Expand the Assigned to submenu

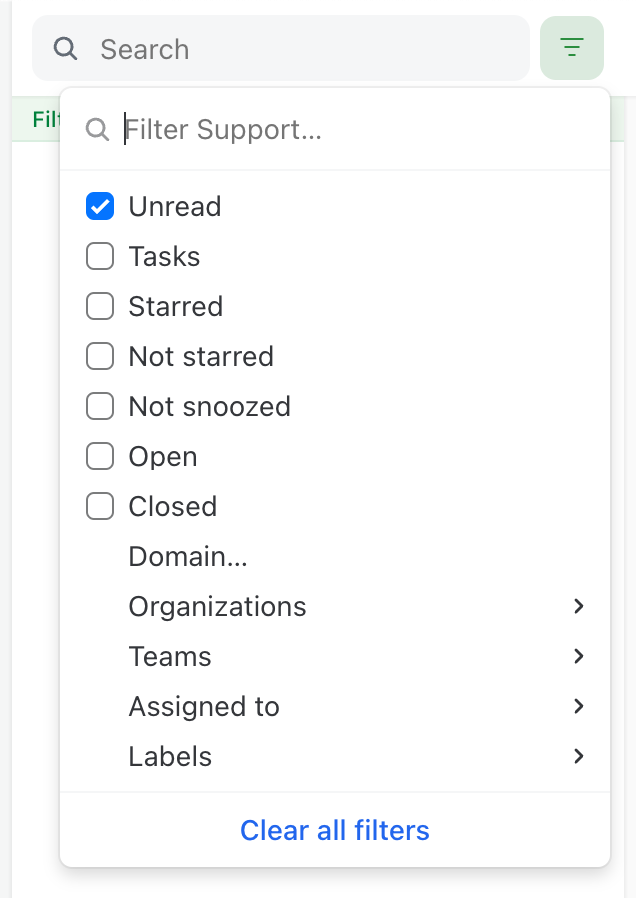(x=578, y=706)
